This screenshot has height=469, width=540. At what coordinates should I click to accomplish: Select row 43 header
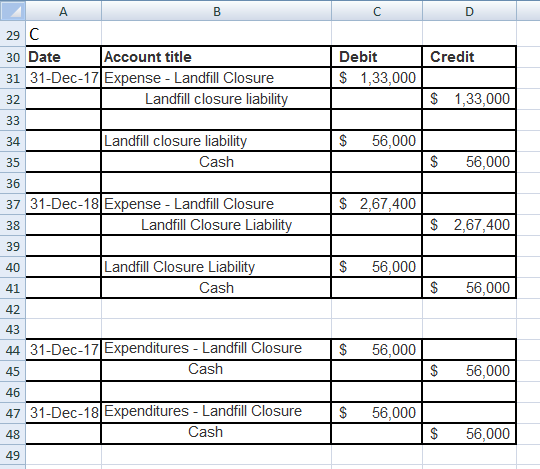(13, 329)
